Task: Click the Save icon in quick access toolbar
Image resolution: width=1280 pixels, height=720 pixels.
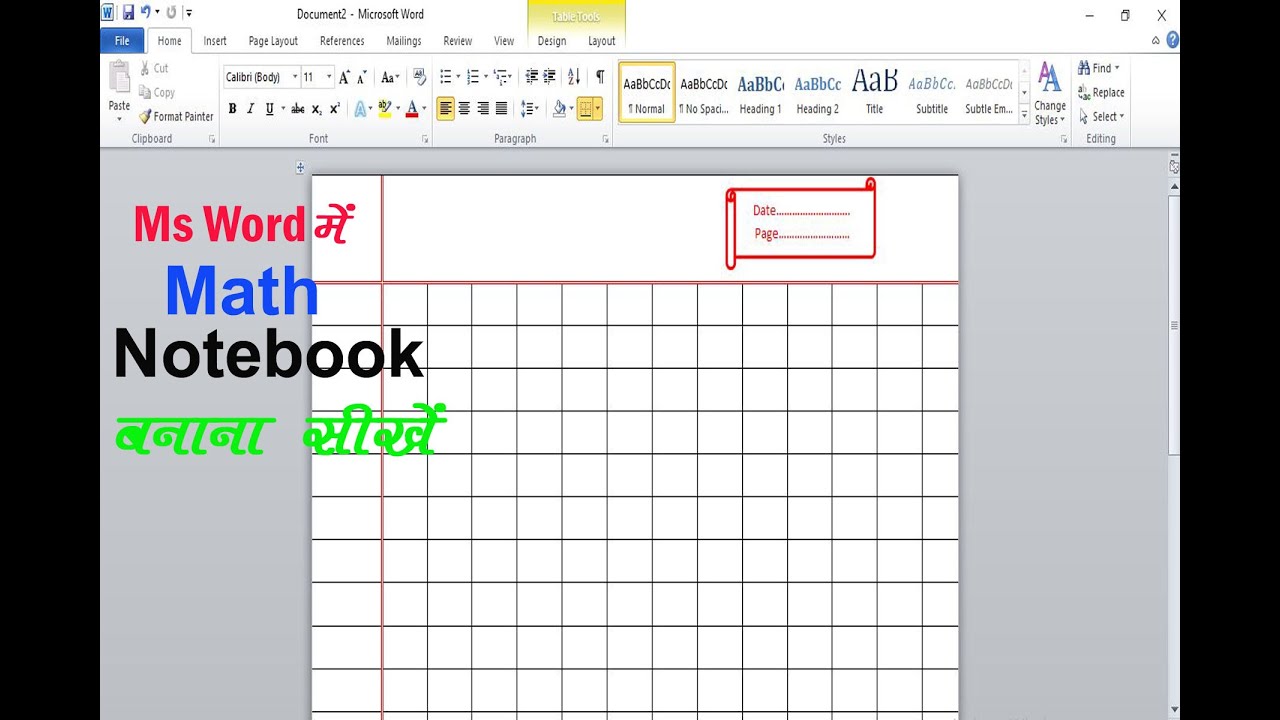Action: point(128,14)
